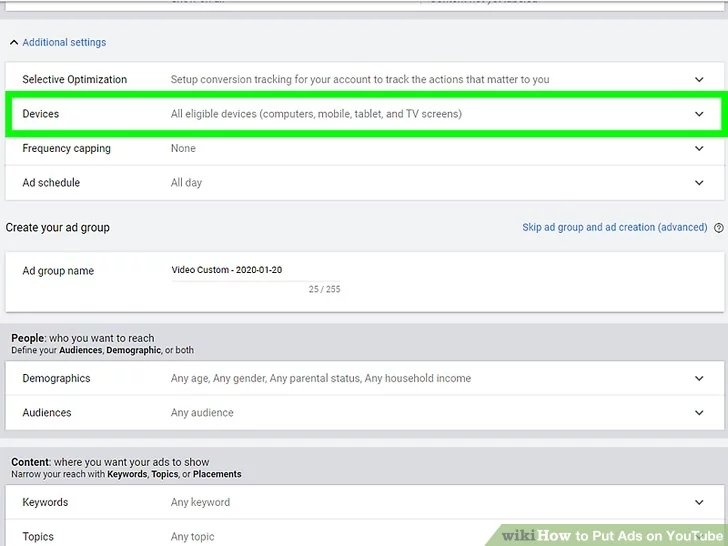Click the 'Any topic' value
Viewport: 728px width, 546px height.
[192, 537]
